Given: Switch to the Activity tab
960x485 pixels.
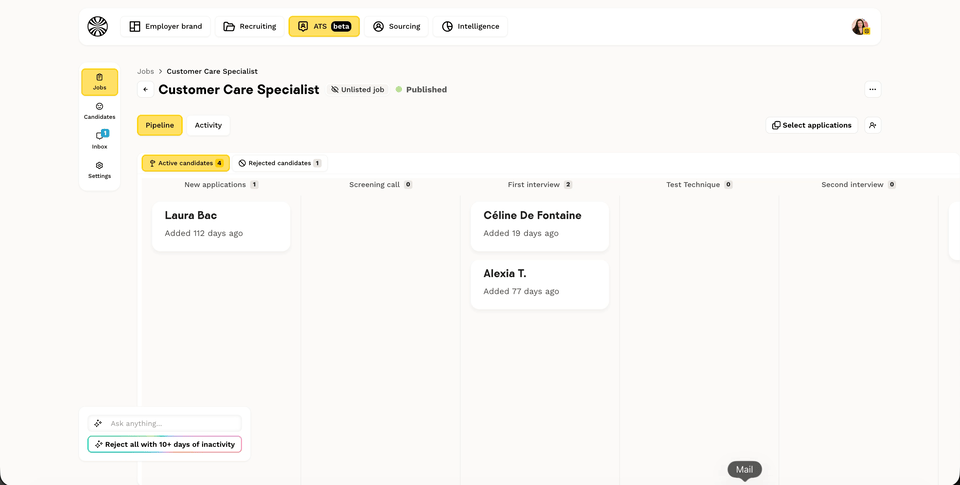Looking at the screenshot, I should click(208, 125).
